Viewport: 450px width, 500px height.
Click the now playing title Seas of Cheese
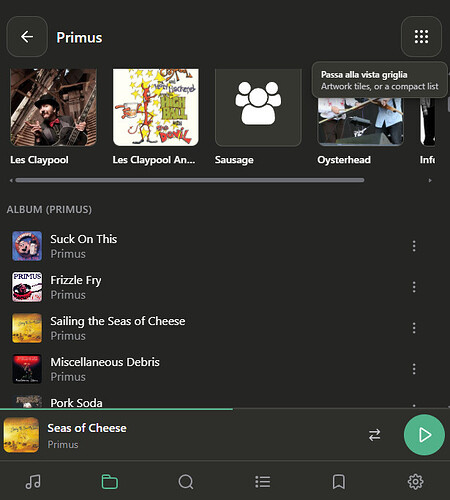coord(87,428)
